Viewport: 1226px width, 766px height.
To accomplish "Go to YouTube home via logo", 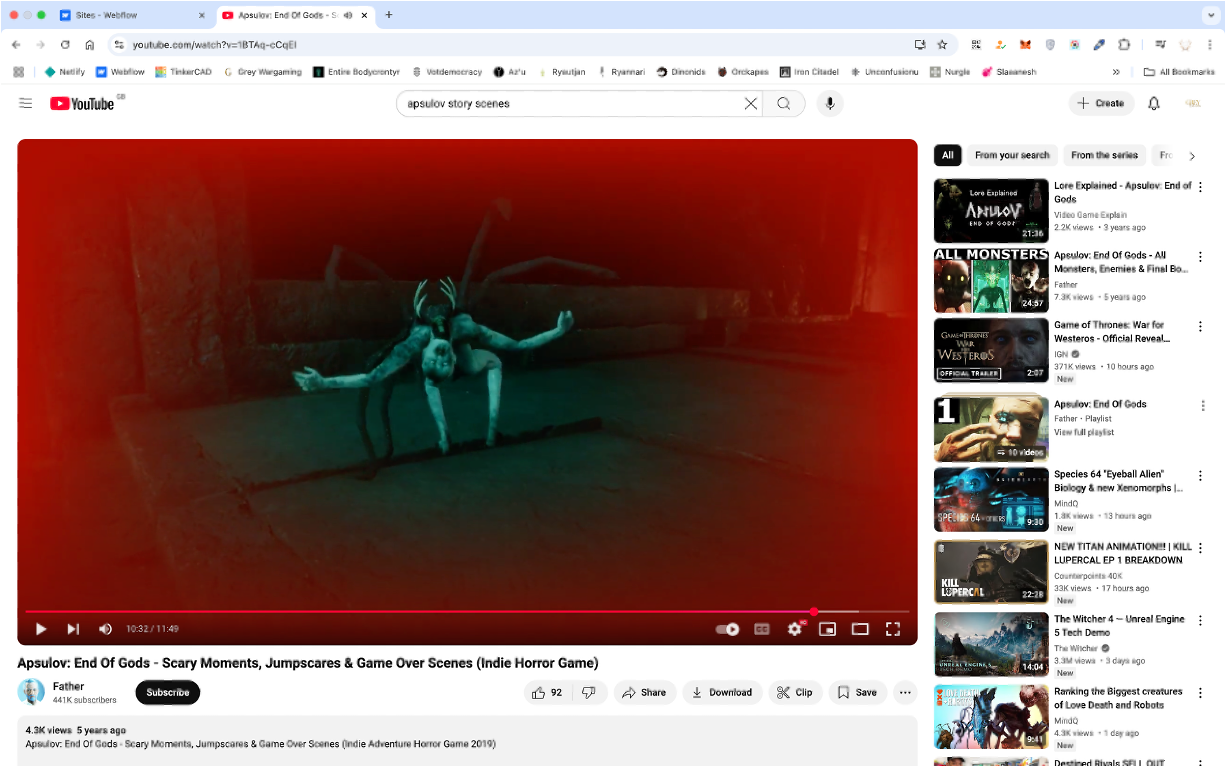I will point(82,103).
